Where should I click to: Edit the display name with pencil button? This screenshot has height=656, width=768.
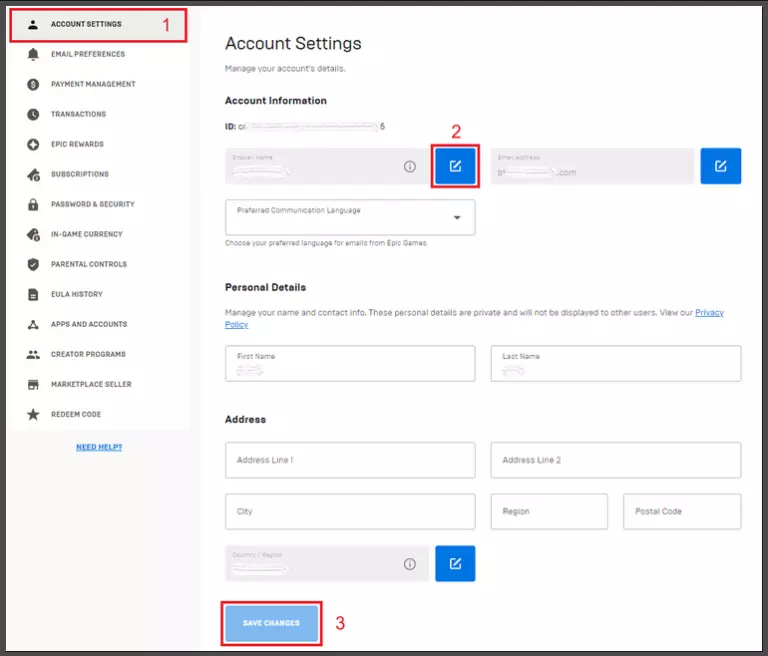(455, 166)
